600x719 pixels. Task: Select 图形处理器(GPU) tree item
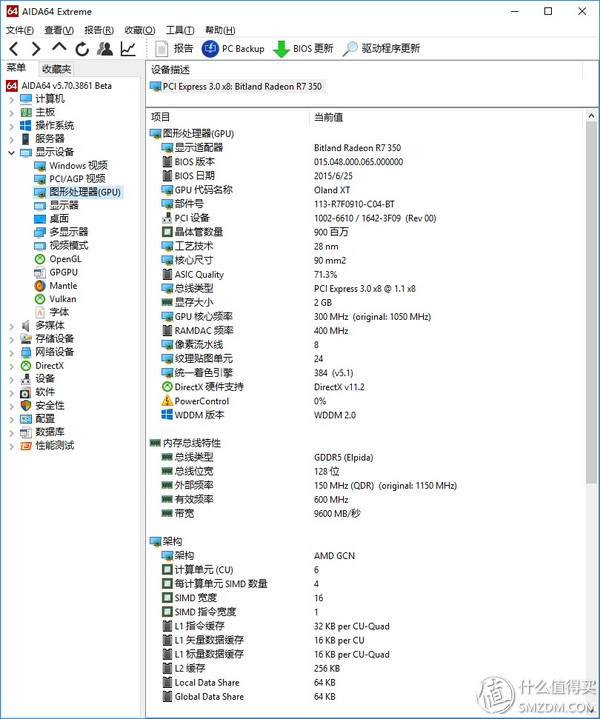pos(78,192)
